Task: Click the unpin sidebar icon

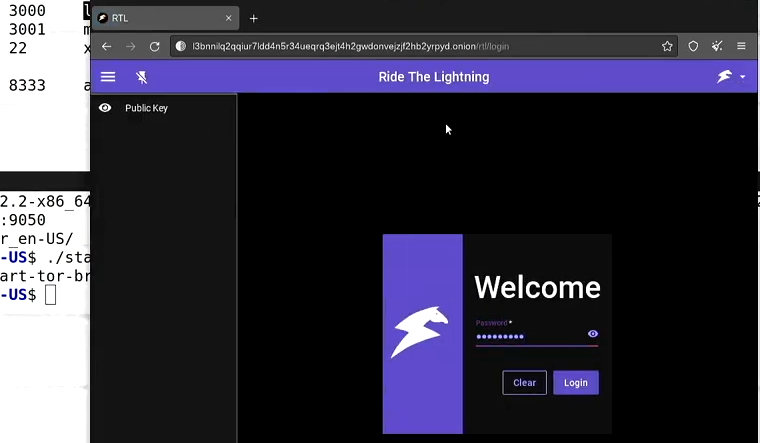Action: (x=142, y=77)
